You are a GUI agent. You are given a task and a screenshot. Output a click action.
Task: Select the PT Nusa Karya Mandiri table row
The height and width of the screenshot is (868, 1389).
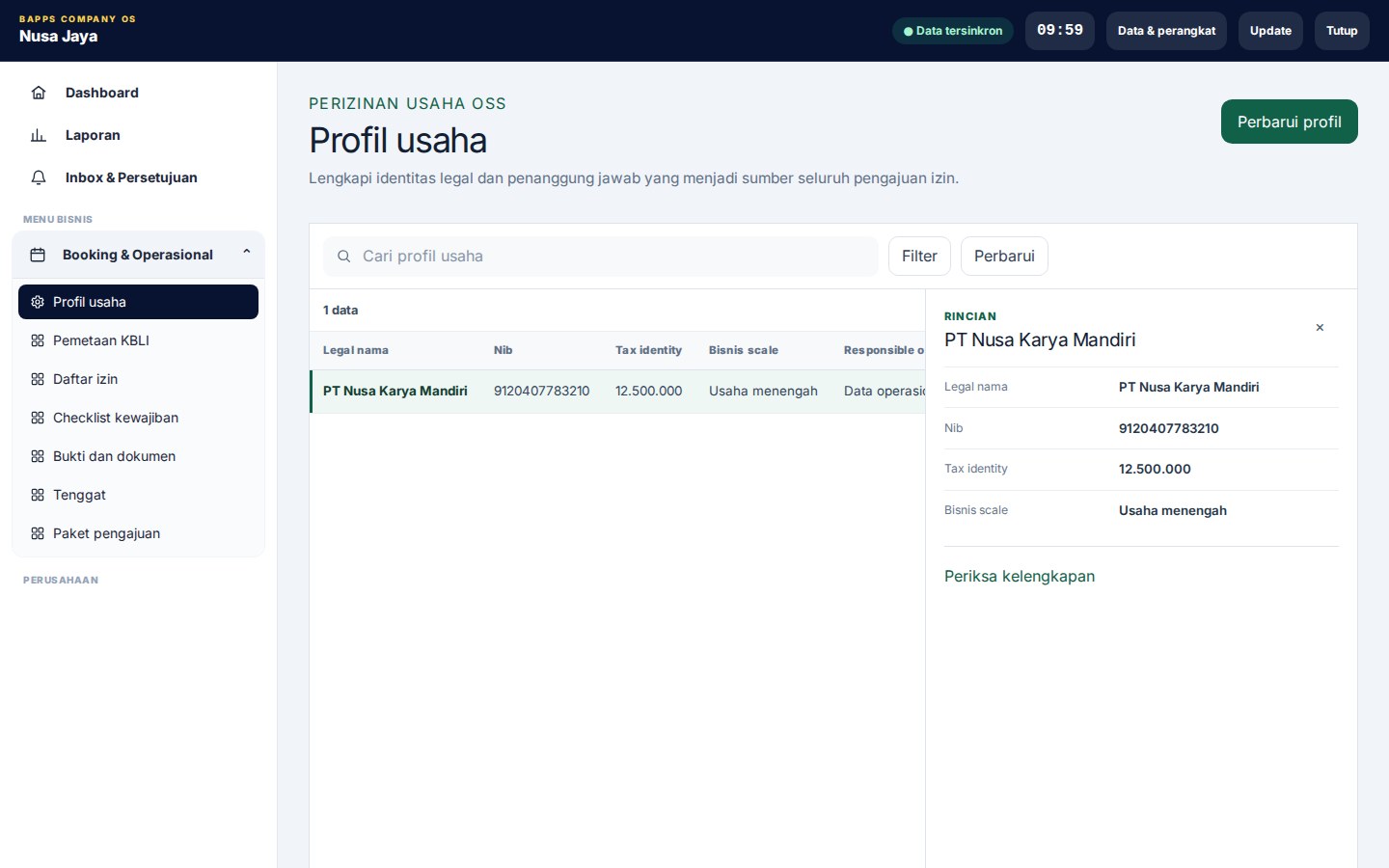tap(617, 392)
